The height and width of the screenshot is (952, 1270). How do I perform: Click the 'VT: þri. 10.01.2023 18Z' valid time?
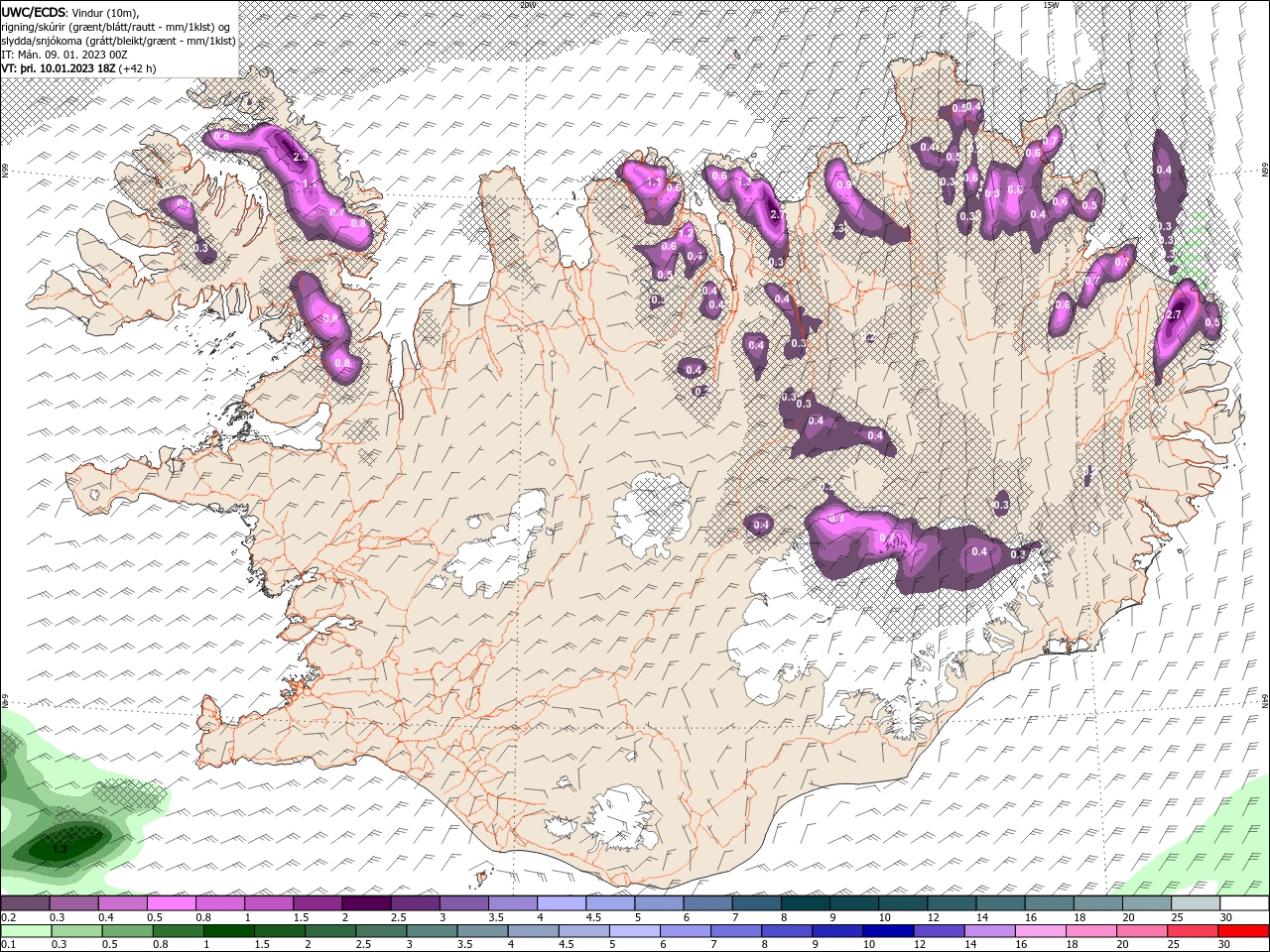(60, 68)
